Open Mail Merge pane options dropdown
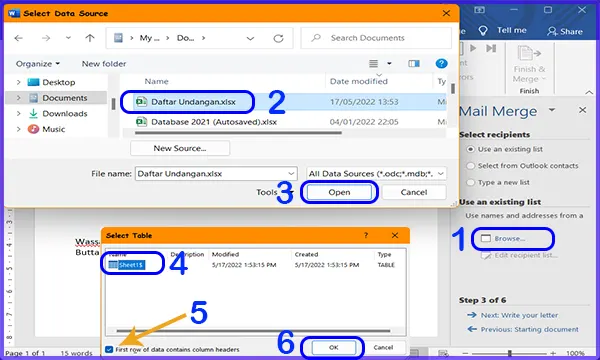600x360 pixels. tap(552, 110)
